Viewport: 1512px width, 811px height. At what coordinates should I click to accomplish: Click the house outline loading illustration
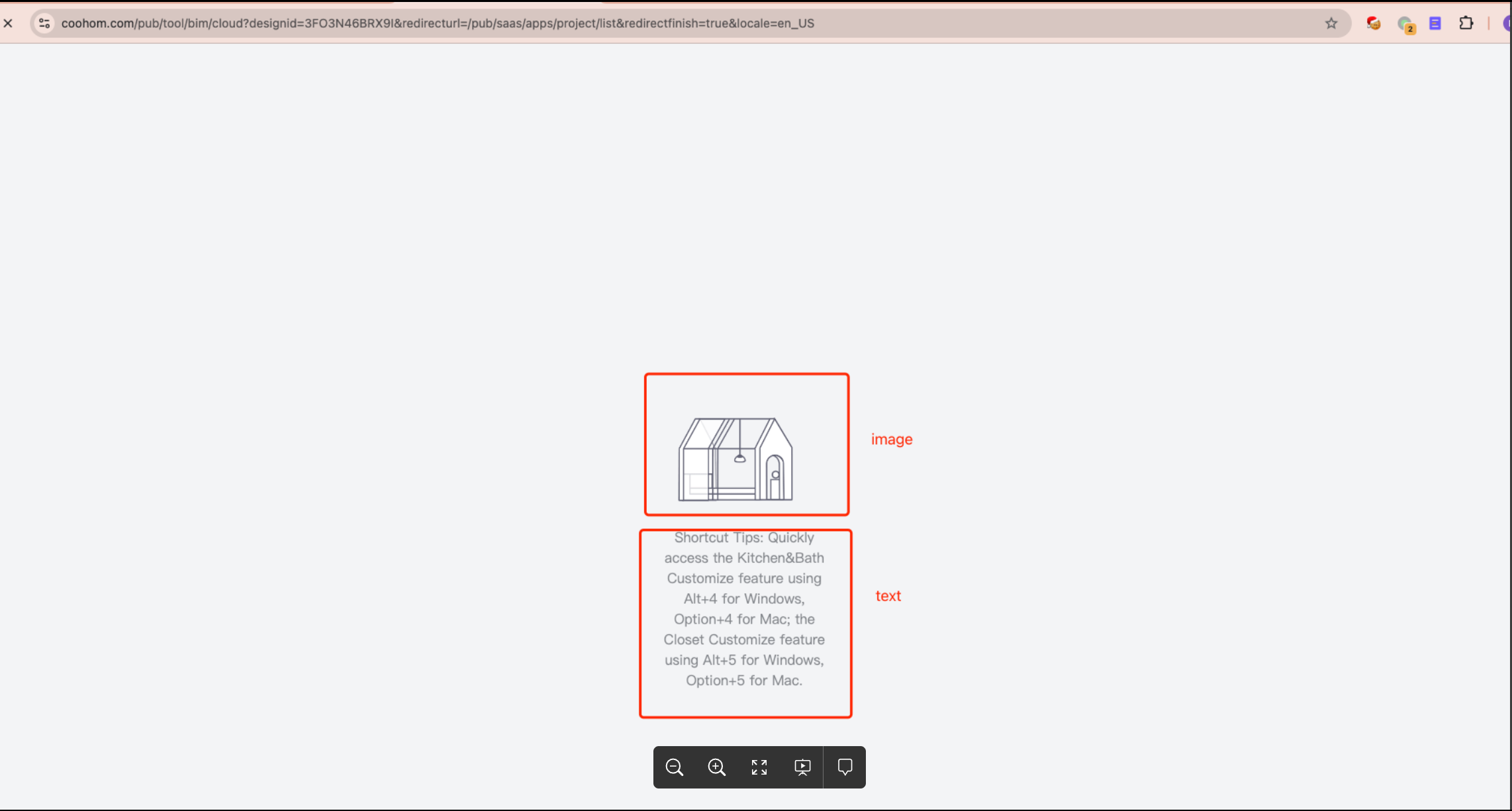click(x=735, y=459)
